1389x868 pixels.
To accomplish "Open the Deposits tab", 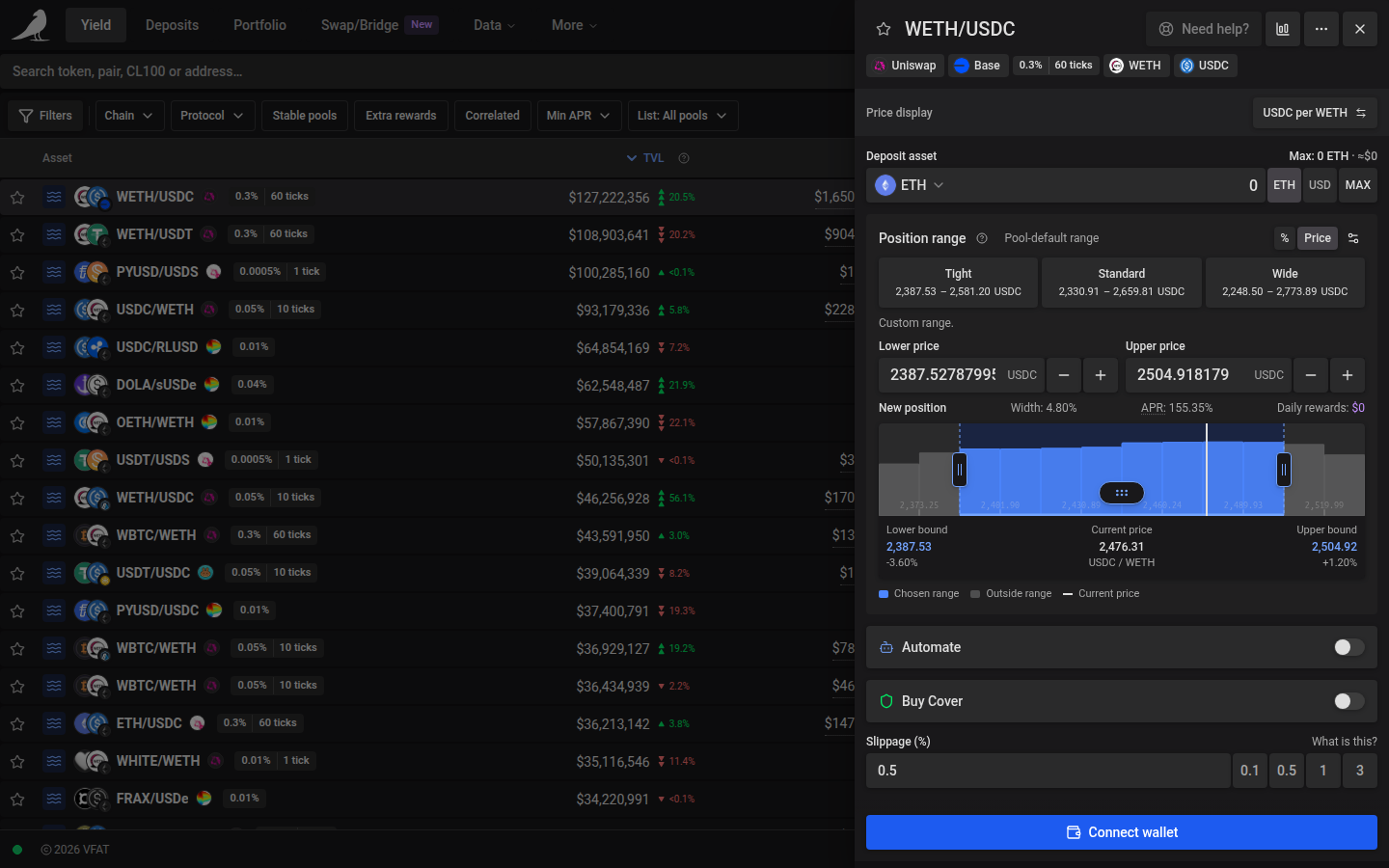I will tap(172, 25).
